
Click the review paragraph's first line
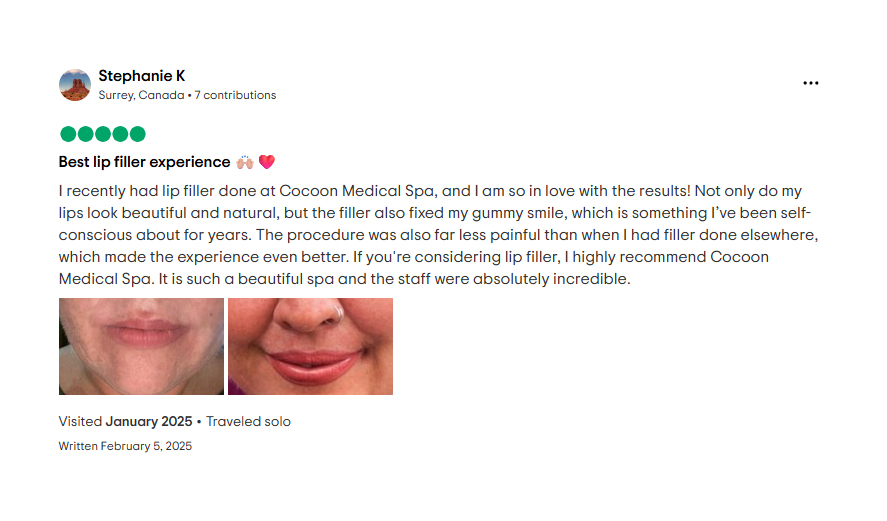coord(430,191)
